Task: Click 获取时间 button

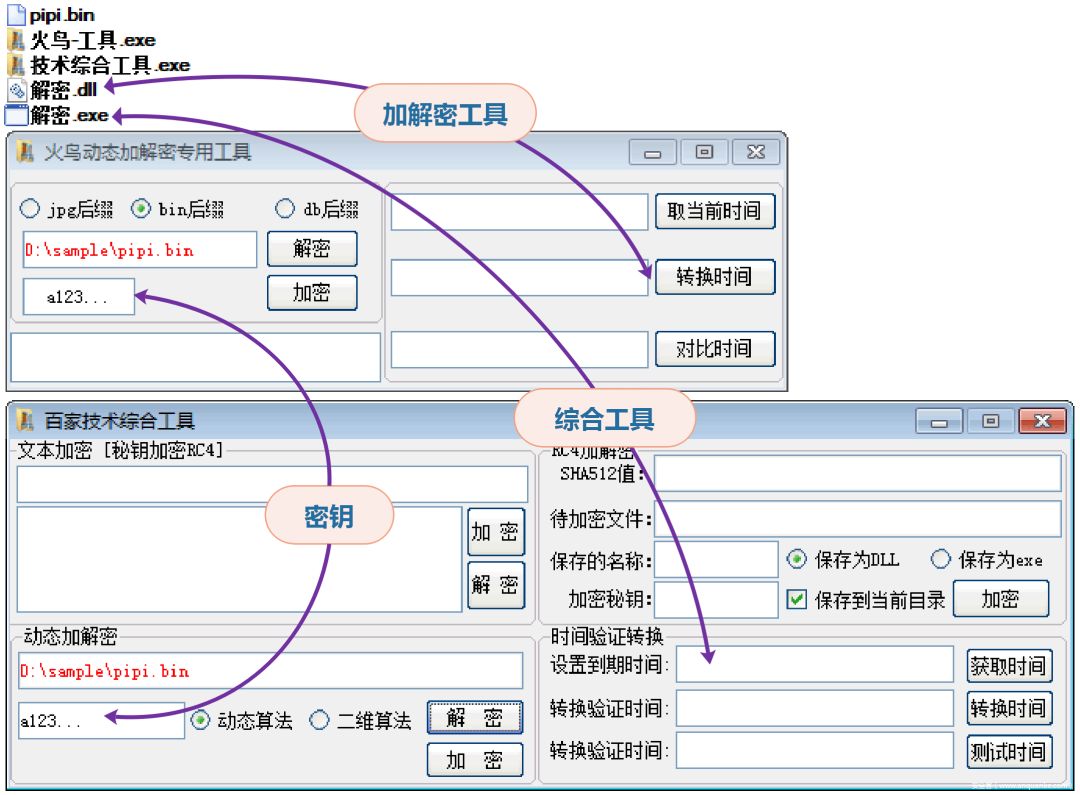Action: point(1009,666)
